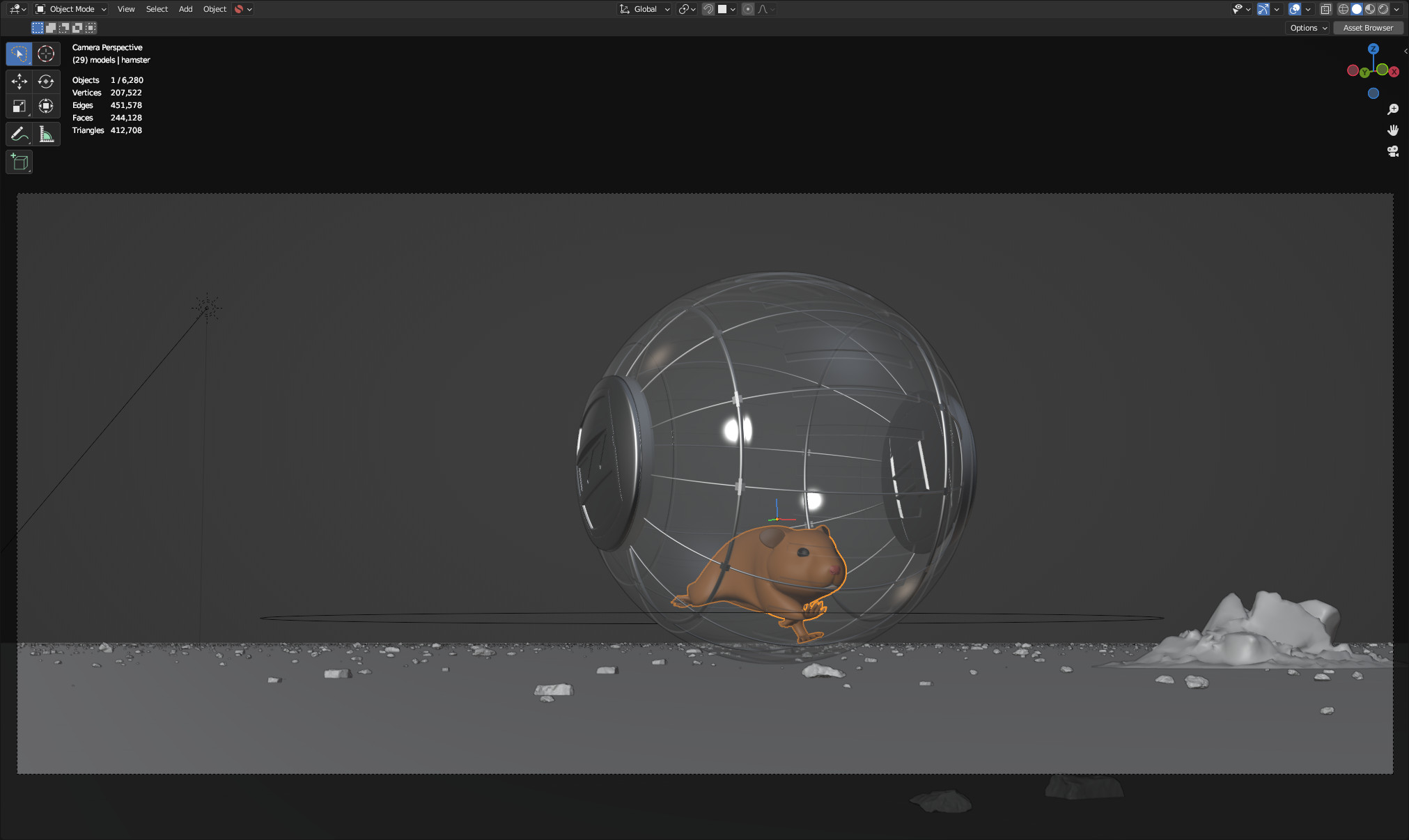1409x840 pixels.
Task: Select the Move tool in the toolbar
Action: (x=19, y=81)
